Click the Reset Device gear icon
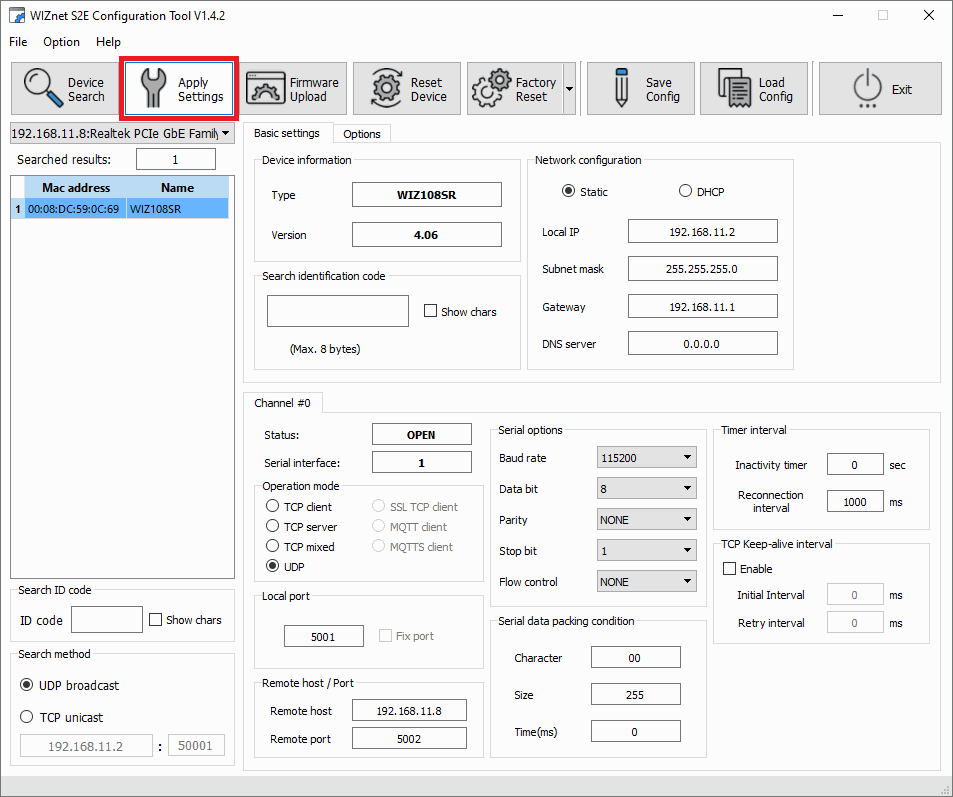 [386, 89]
